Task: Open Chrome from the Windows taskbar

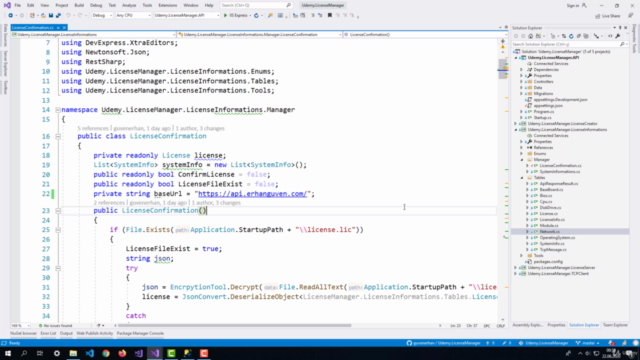Action: click(x=106, y=353)
